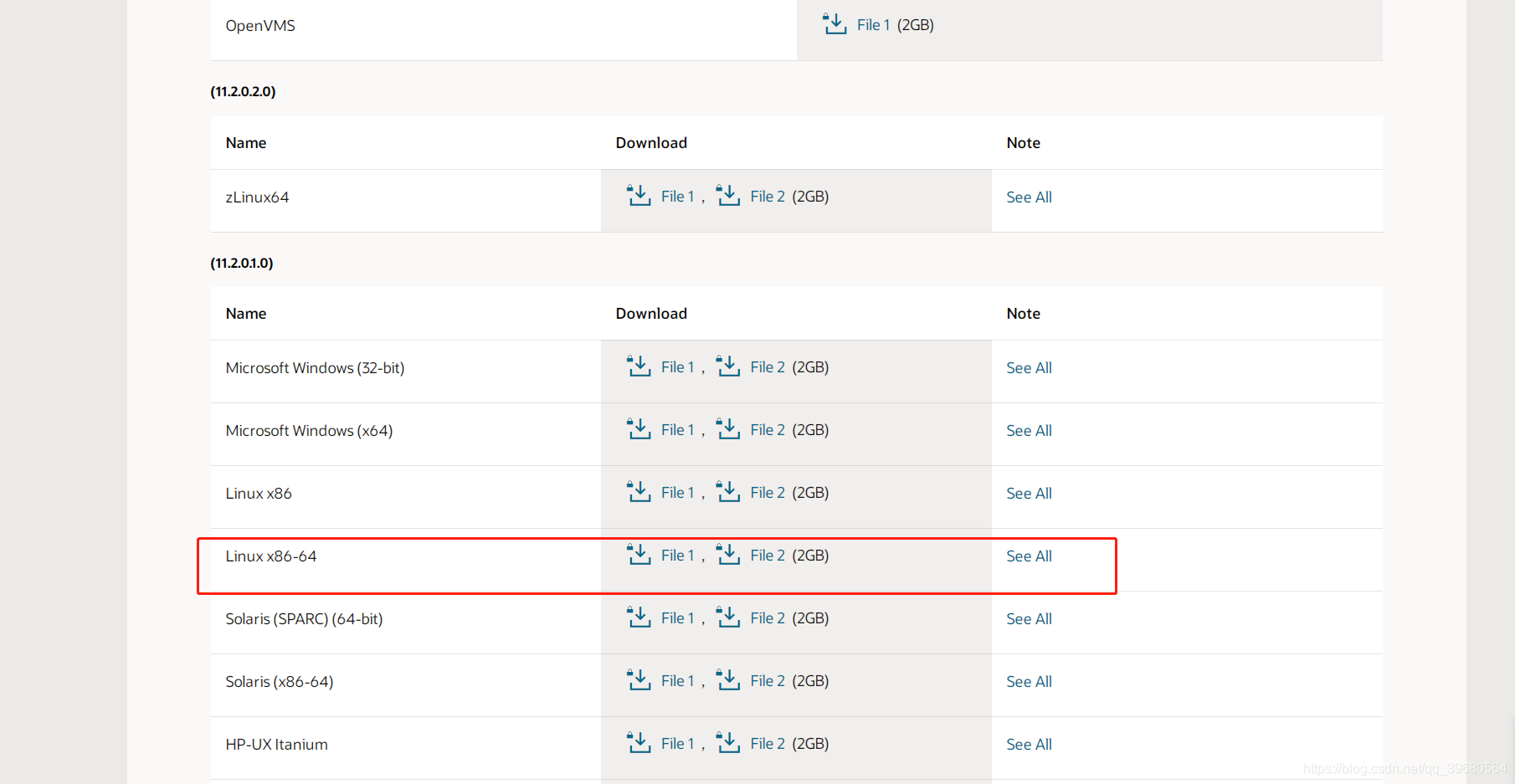
Task: Open the OpenVMS File 1 link
Action: coord(873,25)
